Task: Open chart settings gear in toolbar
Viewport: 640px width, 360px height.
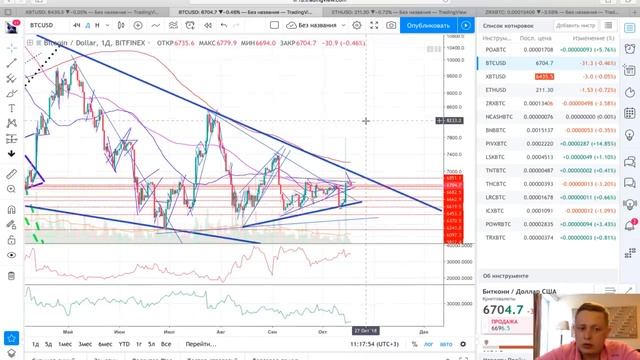Action: [x=357, y=25]
